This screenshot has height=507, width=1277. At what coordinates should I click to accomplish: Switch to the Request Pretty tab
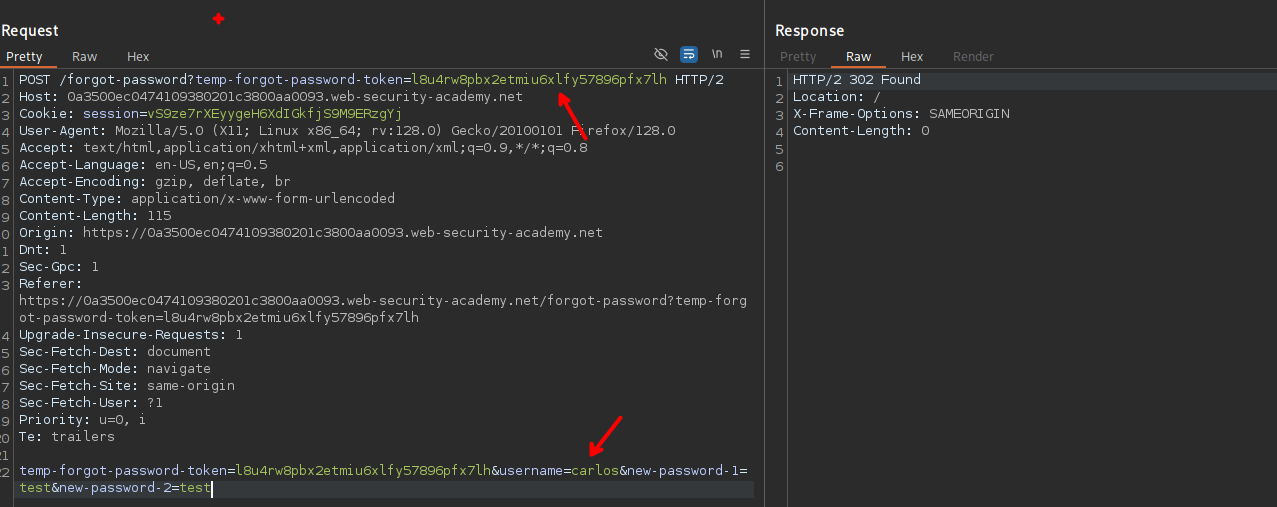coord(24,57)
